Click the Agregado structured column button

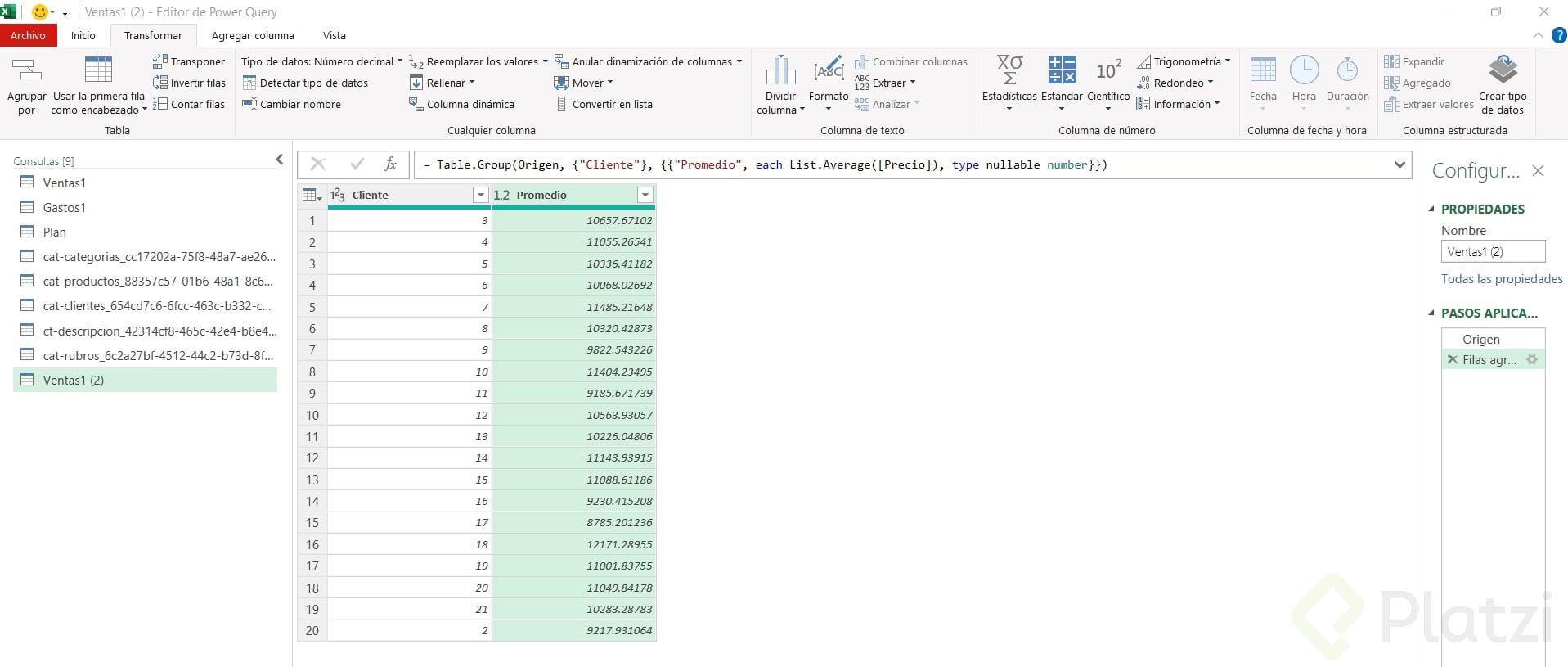click(x=1417, y=83)
